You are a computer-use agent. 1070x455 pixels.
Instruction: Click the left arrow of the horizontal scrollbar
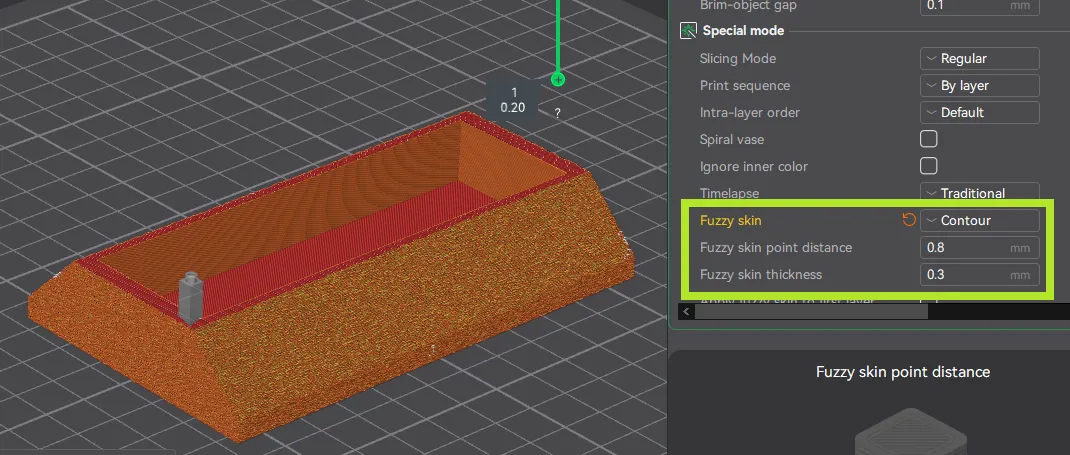click(x=686, y=312)
